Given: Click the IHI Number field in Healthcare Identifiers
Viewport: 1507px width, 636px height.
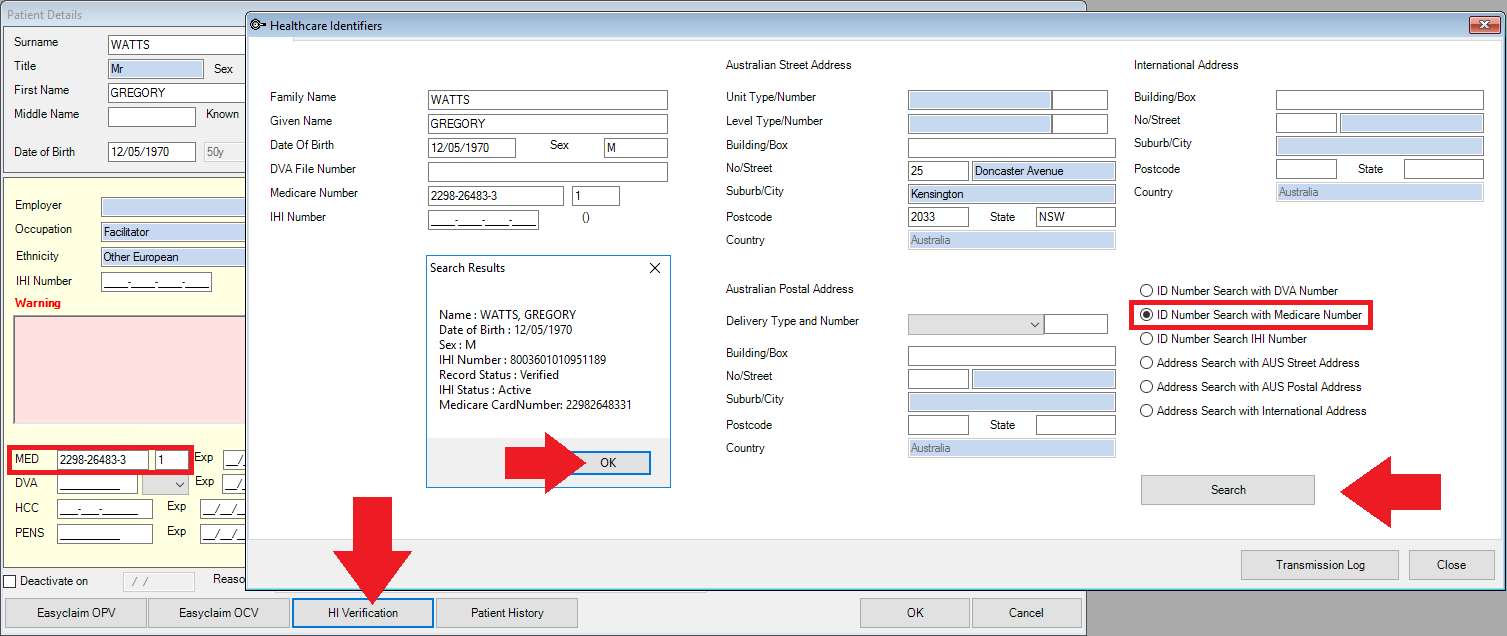Looking at the screenshot, I should tap(483, 220).
